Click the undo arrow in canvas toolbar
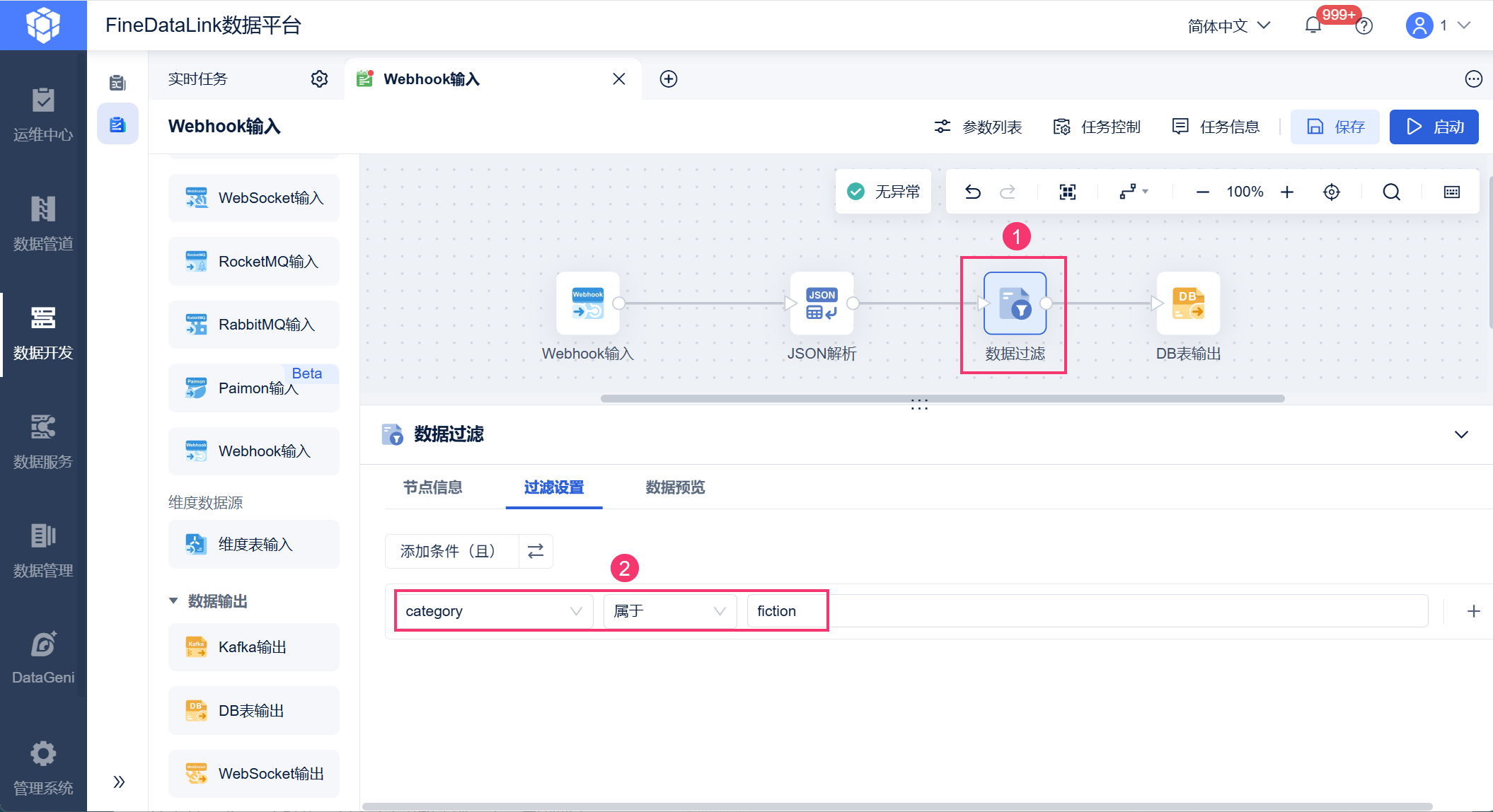 click(973, 192)
